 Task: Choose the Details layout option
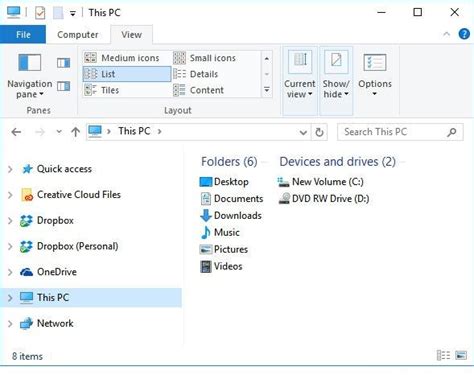tap(215, 74)
